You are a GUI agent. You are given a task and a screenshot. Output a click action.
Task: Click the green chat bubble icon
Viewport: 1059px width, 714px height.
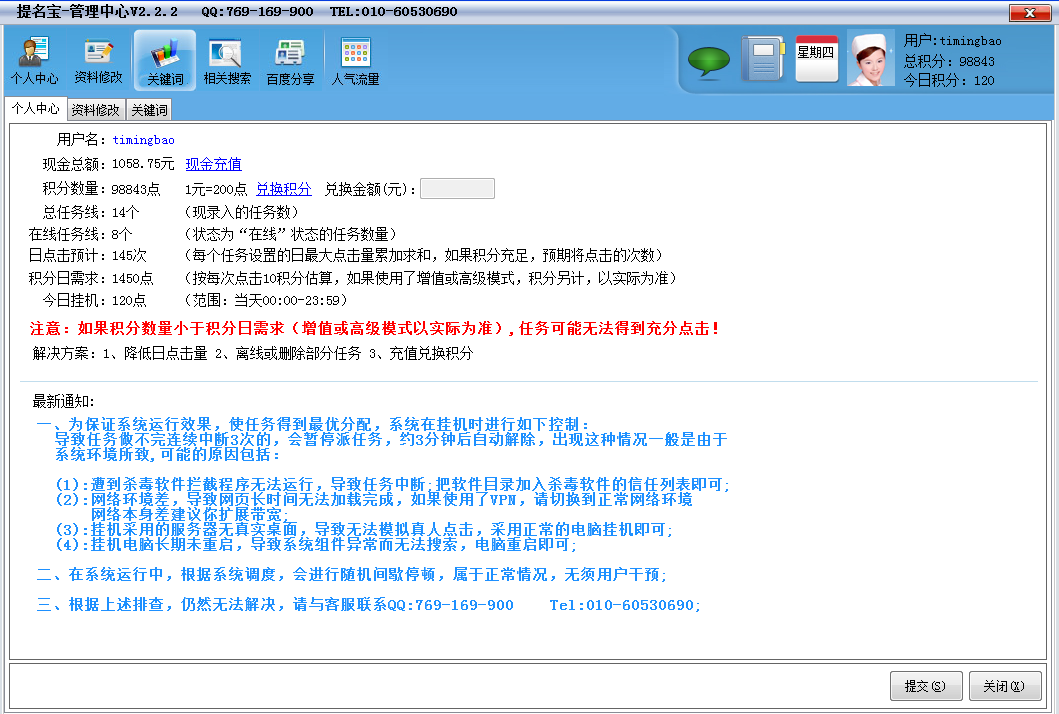coord(708,62)
